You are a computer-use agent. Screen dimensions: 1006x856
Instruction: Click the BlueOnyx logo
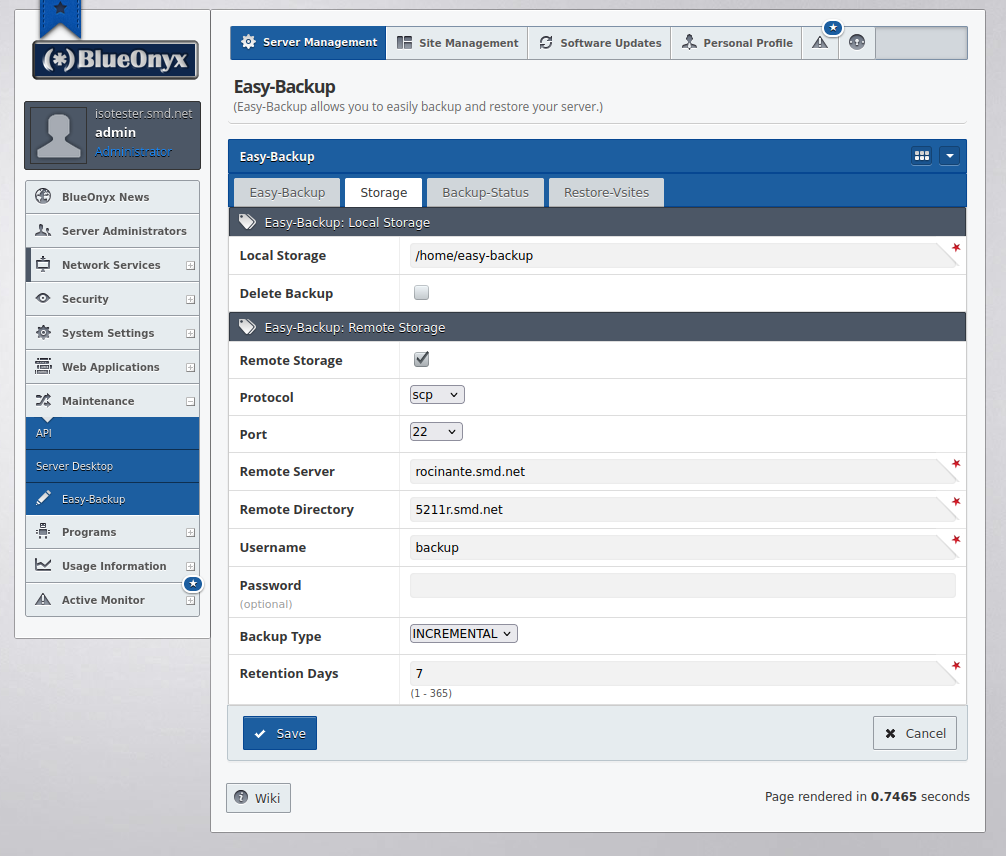coord(115,60)
